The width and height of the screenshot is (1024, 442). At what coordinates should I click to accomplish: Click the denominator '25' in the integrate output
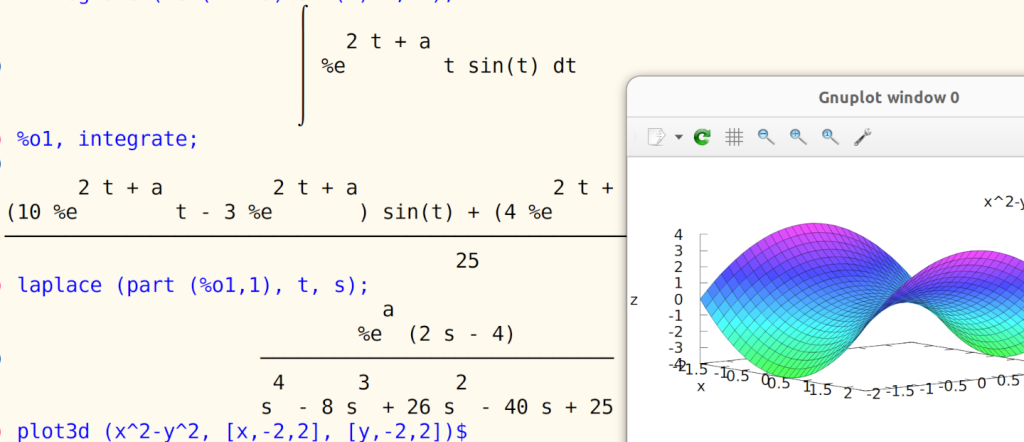[468, 261]
